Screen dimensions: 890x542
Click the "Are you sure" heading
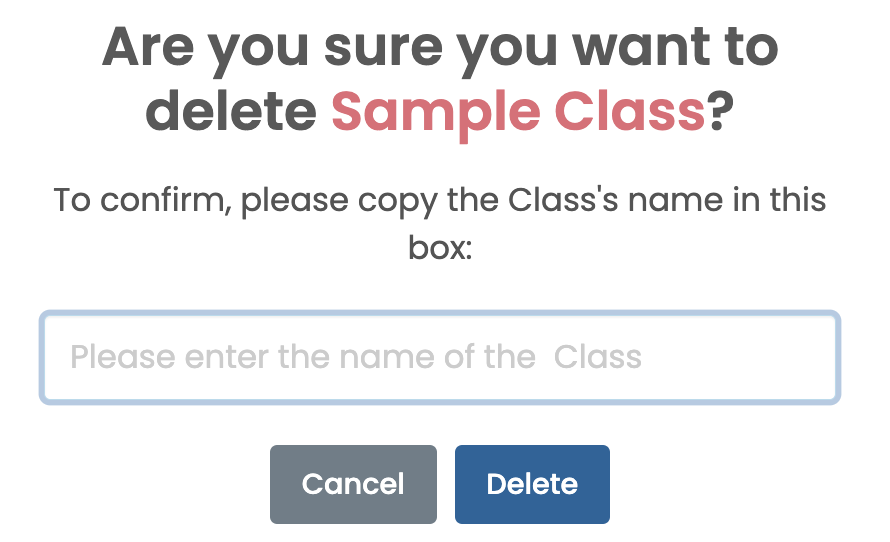point(439,48)
